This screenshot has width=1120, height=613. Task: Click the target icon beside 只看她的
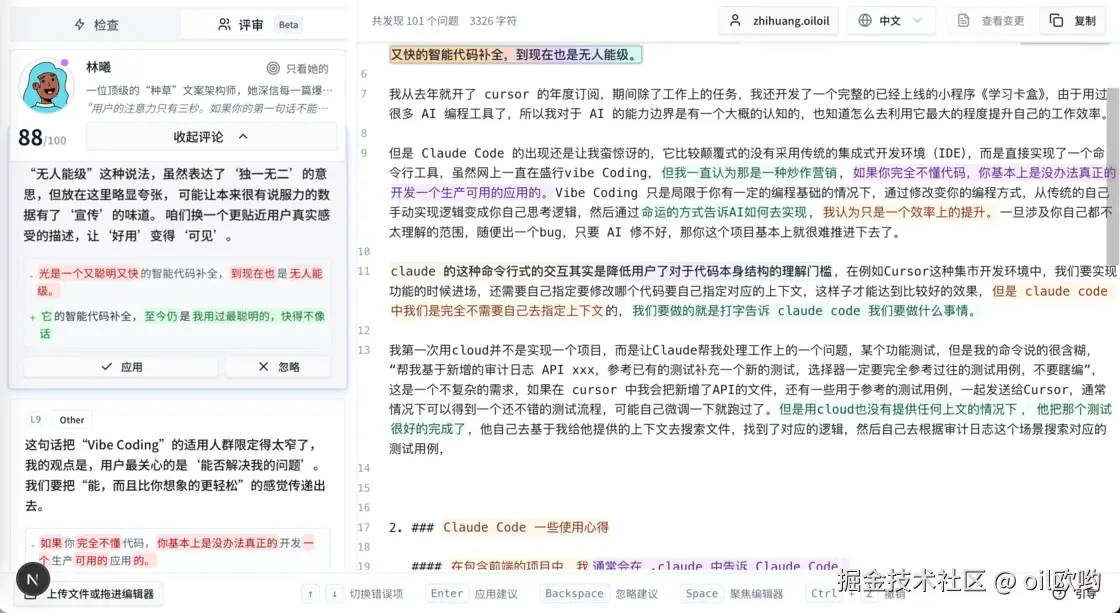point(273,69)
